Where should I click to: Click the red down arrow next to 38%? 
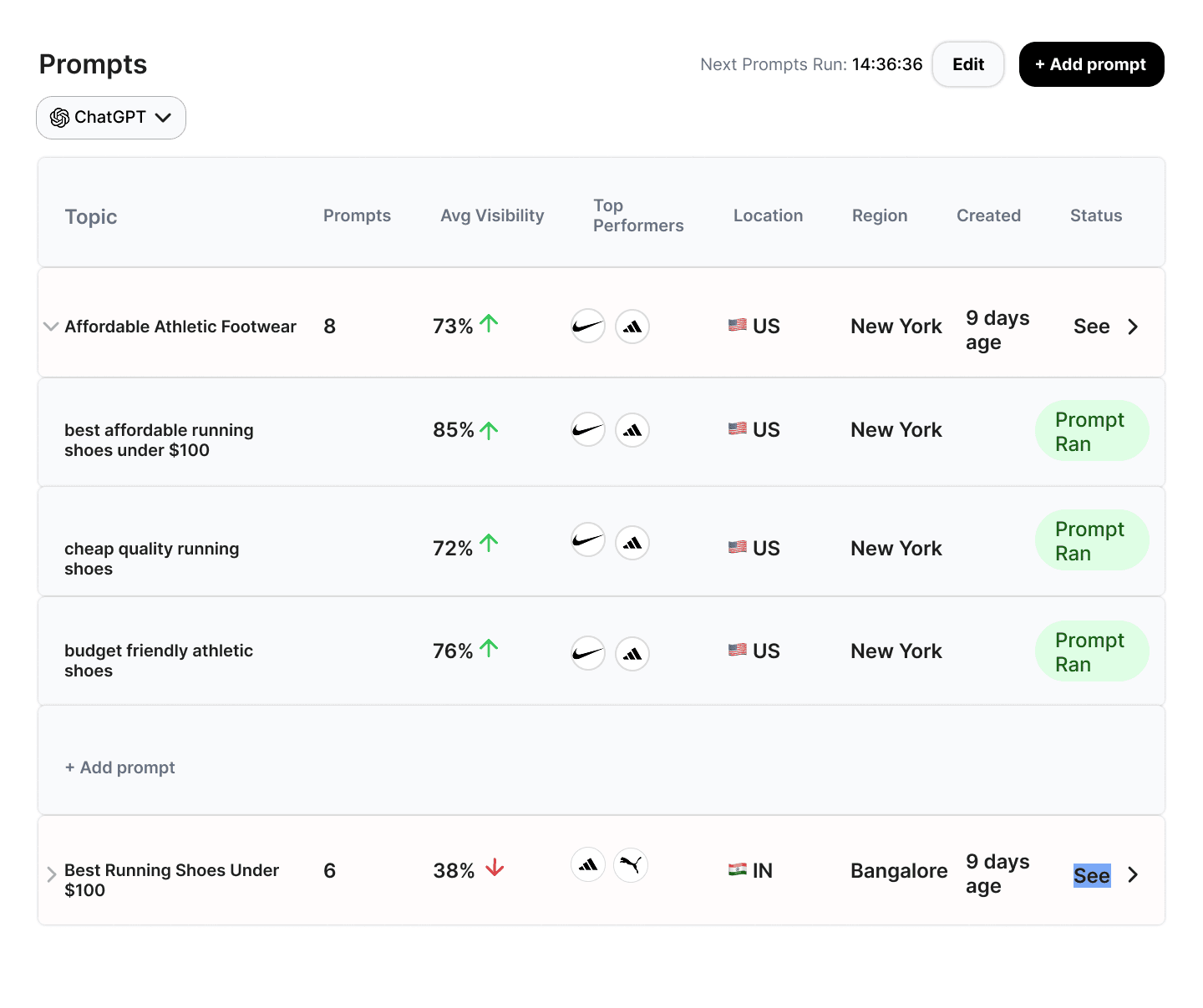coord(495,868)
